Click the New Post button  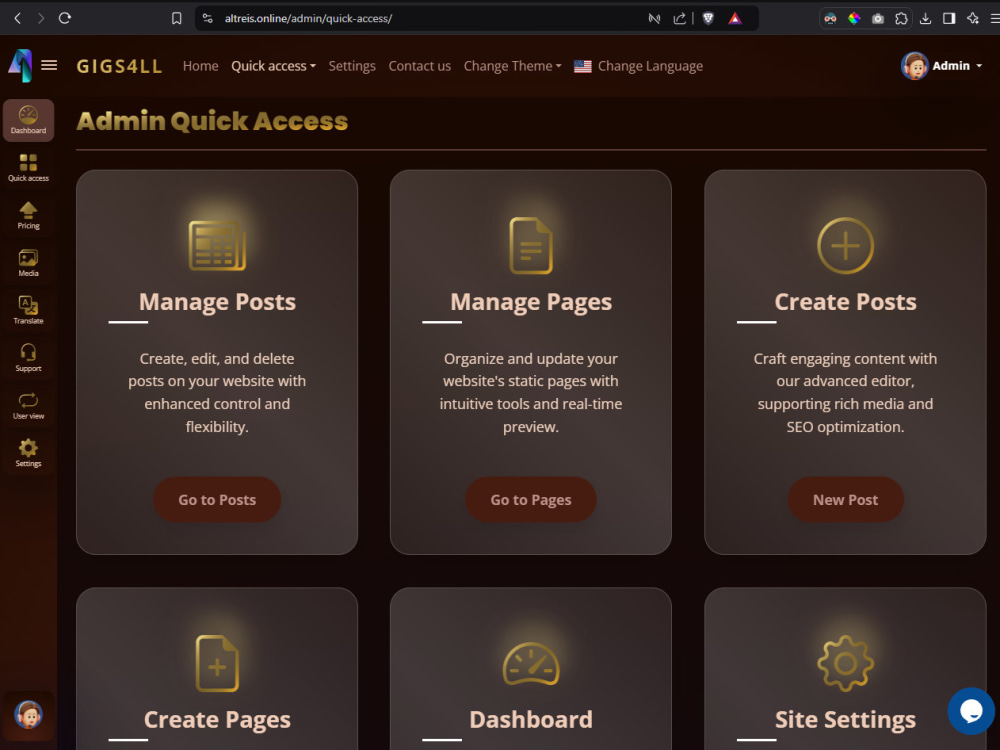click(x=845, y=499)
